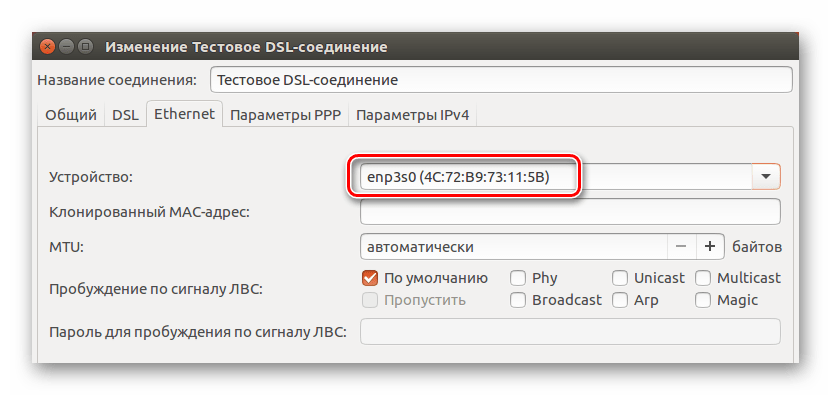Maximize the connection editor window

(x=85, y=47)
